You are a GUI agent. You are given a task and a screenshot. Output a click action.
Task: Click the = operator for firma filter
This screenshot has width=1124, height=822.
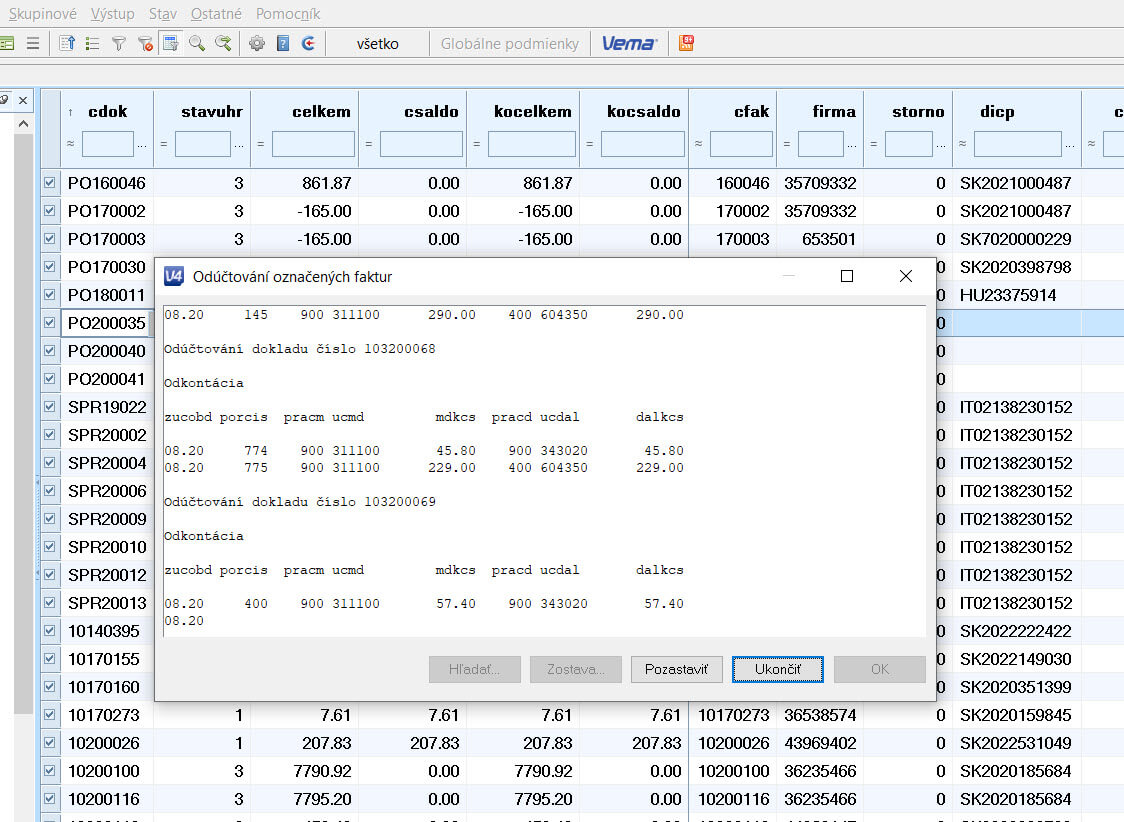click(x=786, y=144)
